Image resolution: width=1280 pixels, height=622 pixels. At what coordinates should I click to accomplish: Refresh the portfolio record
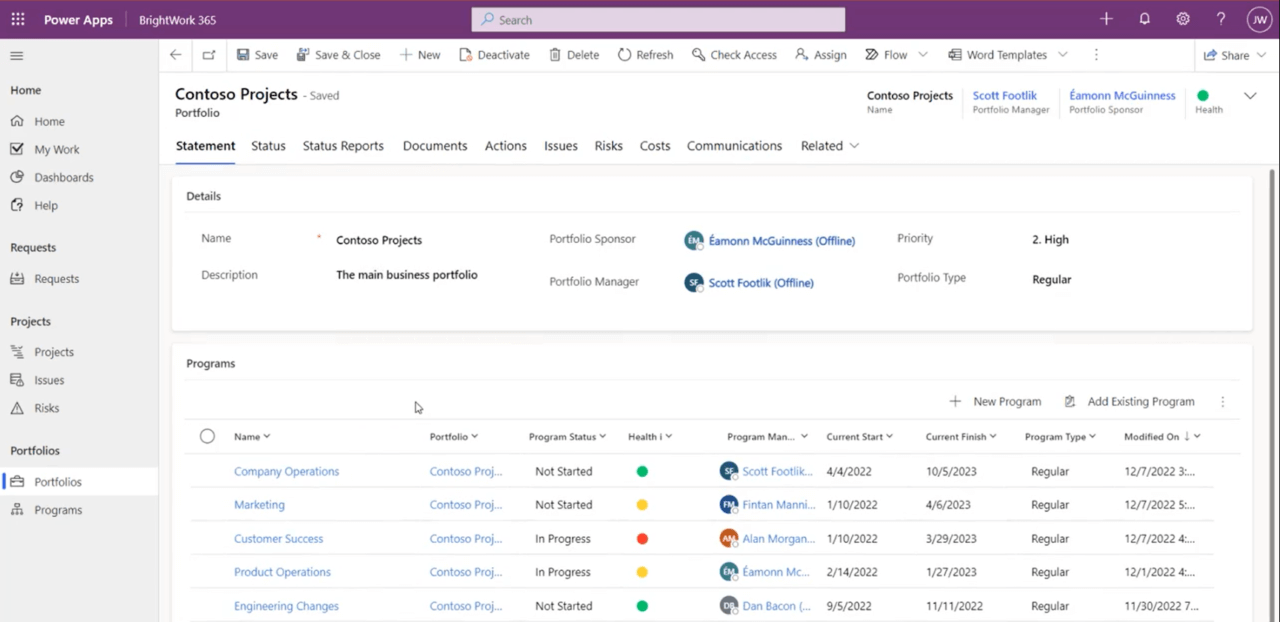tap(645, 55)
